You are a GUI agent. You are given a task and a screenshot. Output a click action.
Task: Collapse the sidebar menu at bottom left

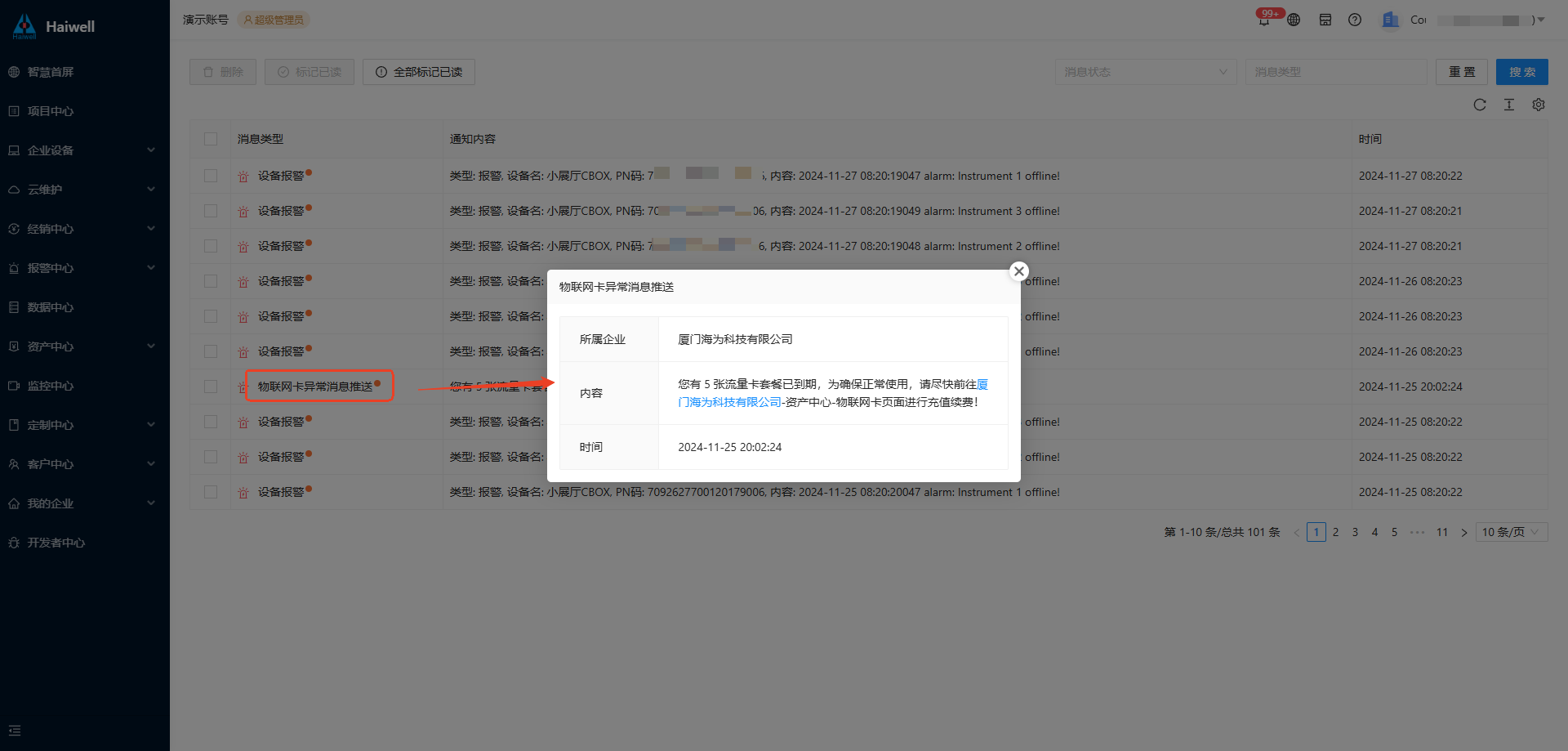15,731
